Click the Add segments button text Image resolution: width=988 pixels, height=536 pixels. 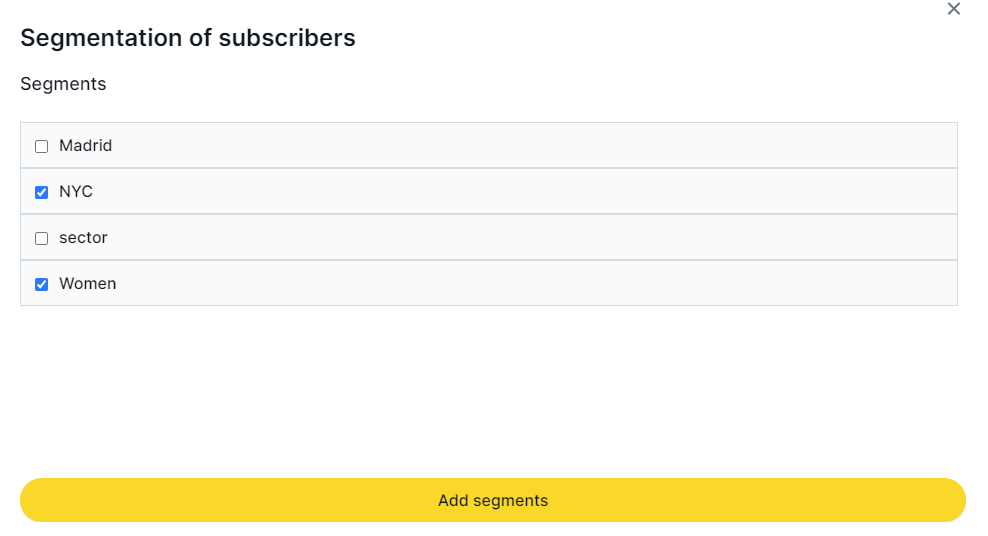coord(493,501)
